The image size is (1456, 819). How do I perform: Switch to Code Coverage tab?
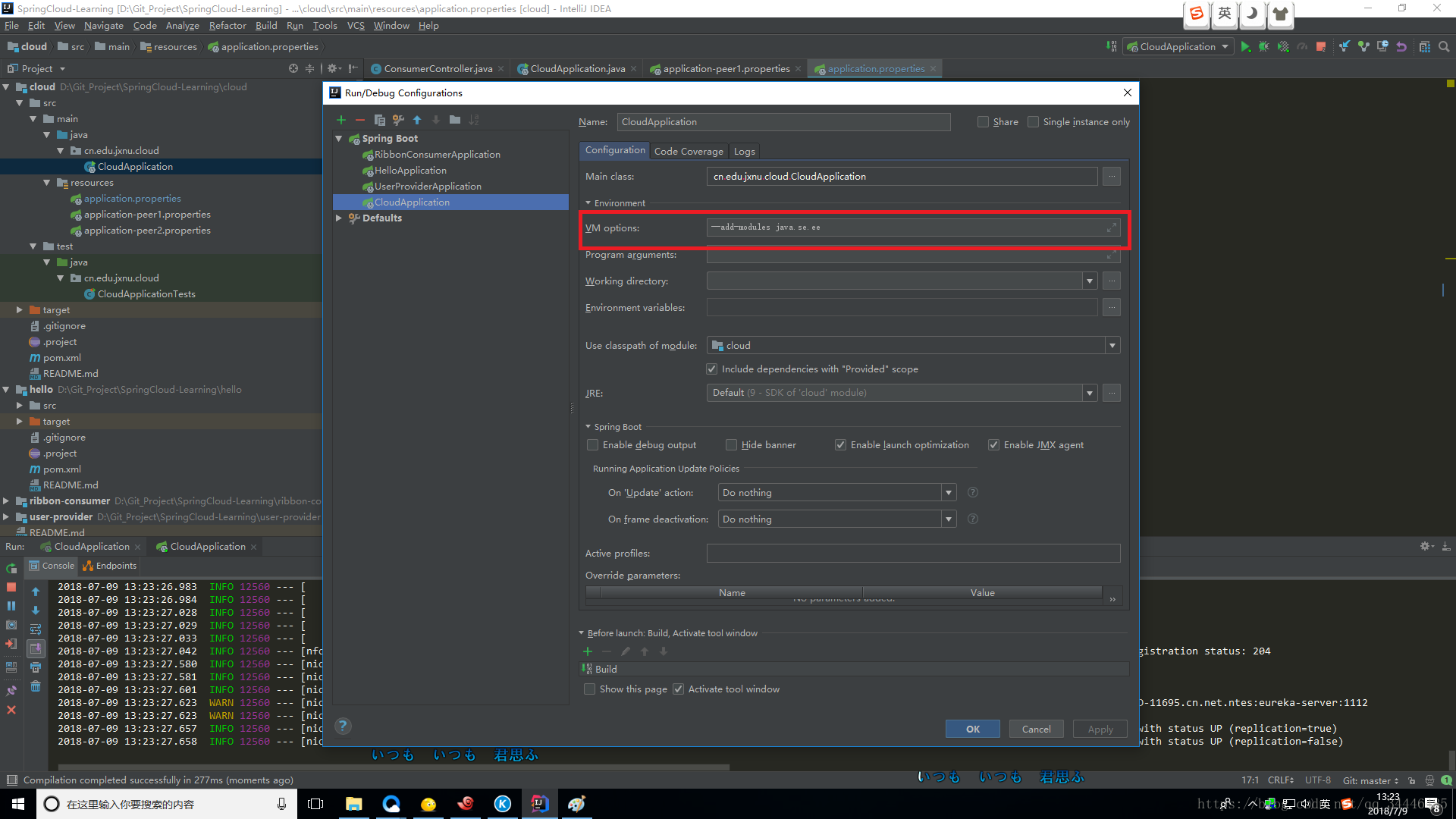pyautogui.click(x=689, y=152)
